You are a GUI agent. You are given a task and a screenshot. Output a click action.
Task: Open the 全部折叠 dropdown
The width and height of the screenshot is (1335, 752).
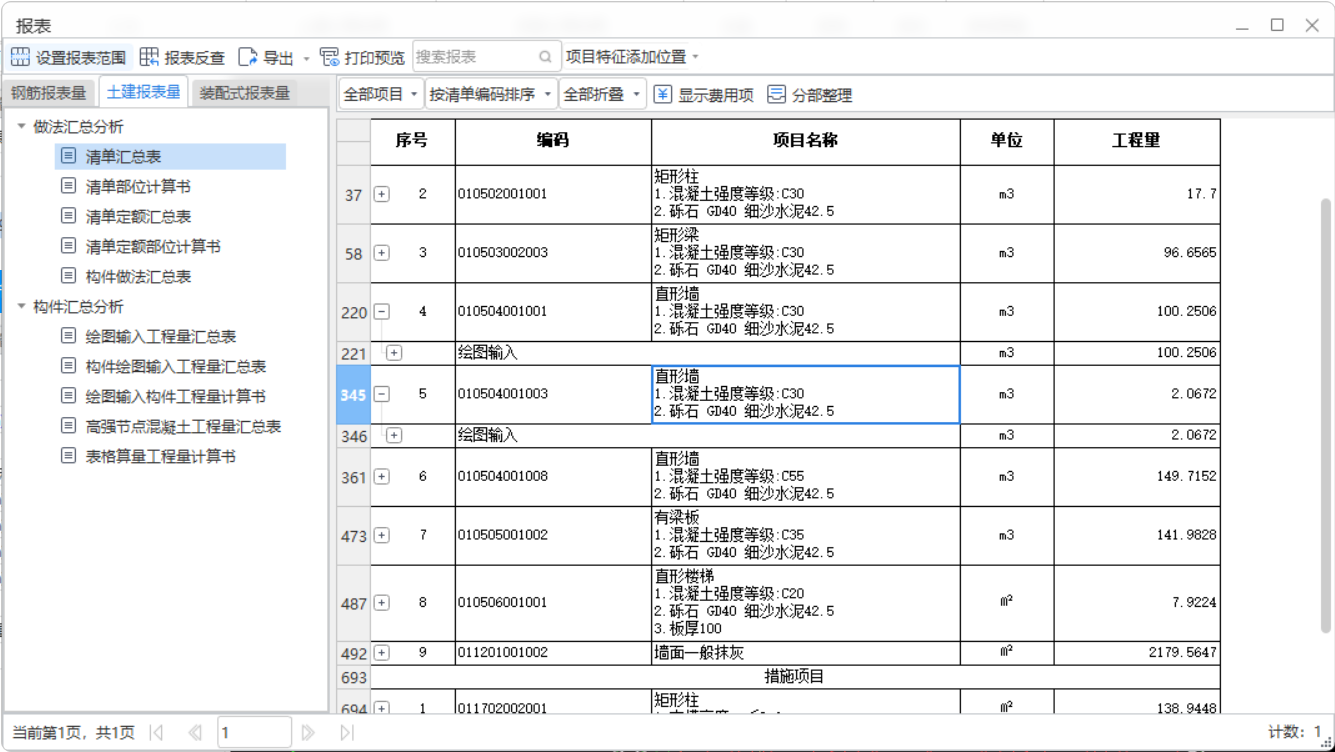602,94
